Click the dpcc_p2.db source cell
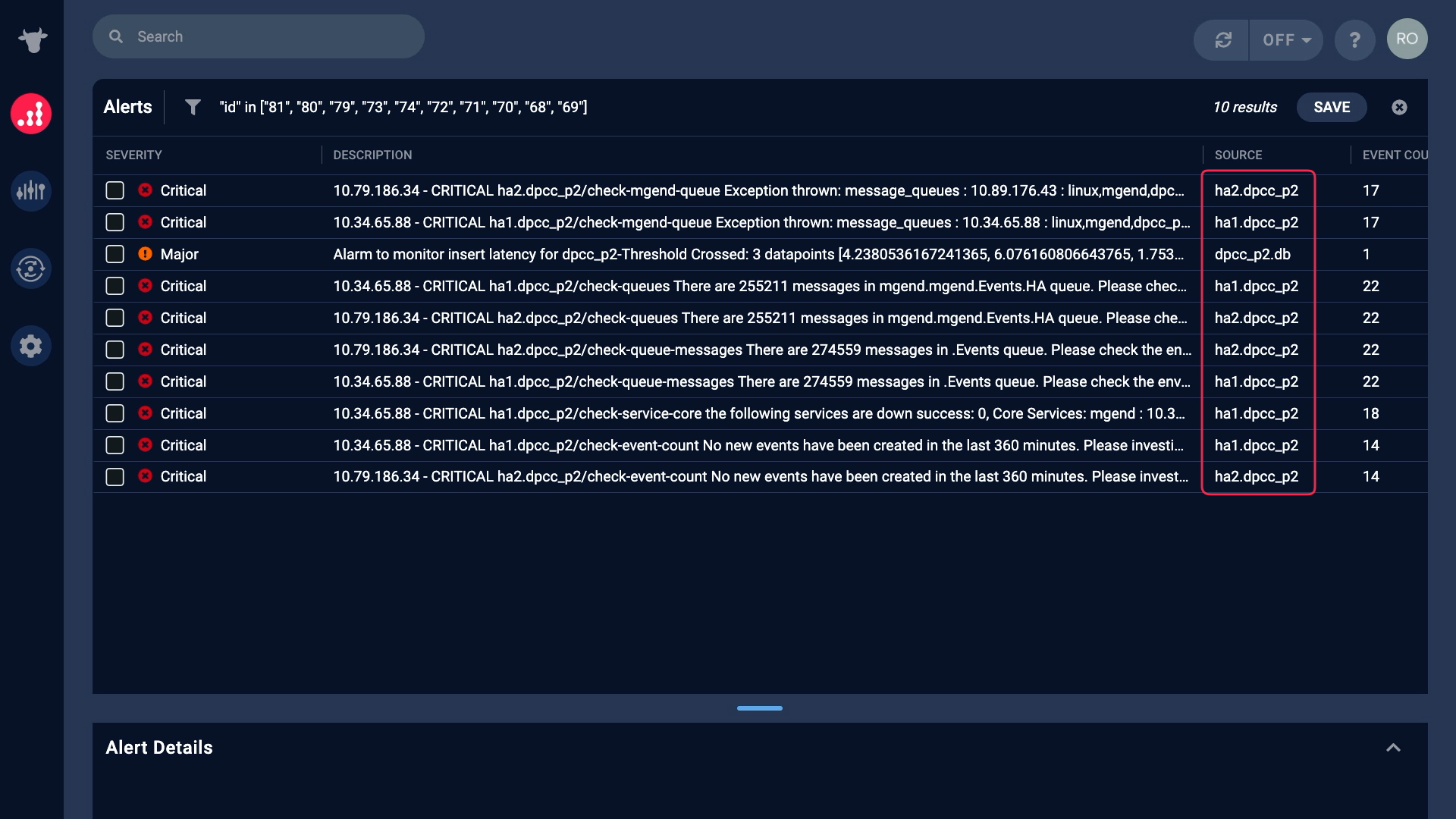 point(1253,254)
